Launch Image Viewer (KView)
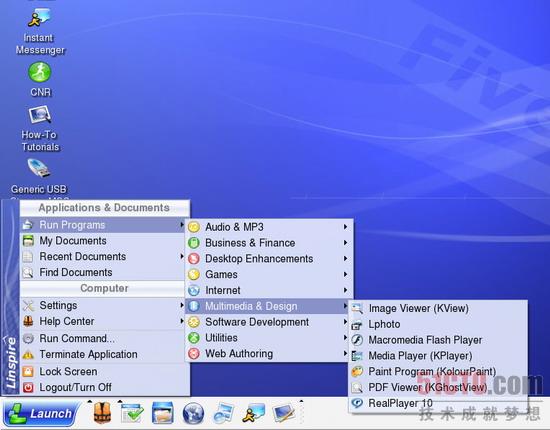 438,308
